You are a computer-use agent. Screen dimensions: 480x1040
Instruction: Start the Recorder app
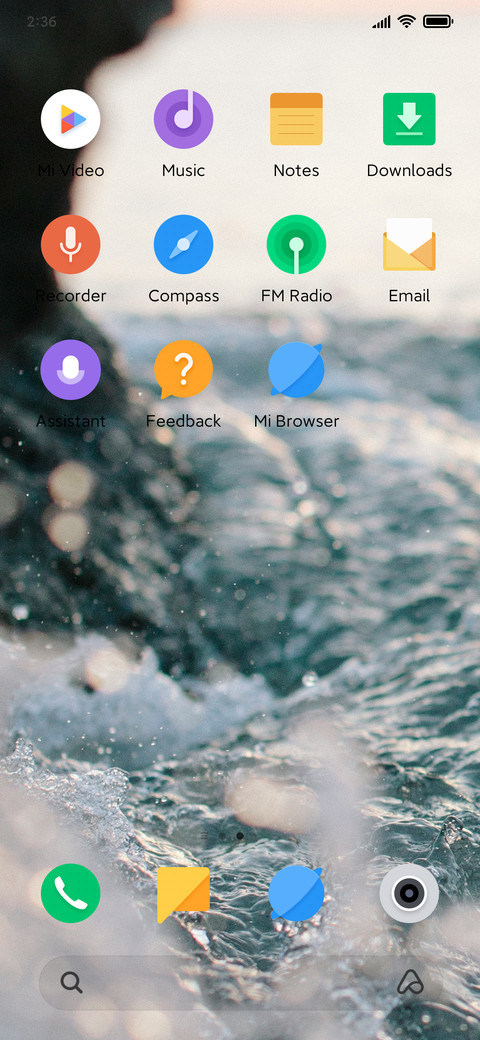coord(70,244)
